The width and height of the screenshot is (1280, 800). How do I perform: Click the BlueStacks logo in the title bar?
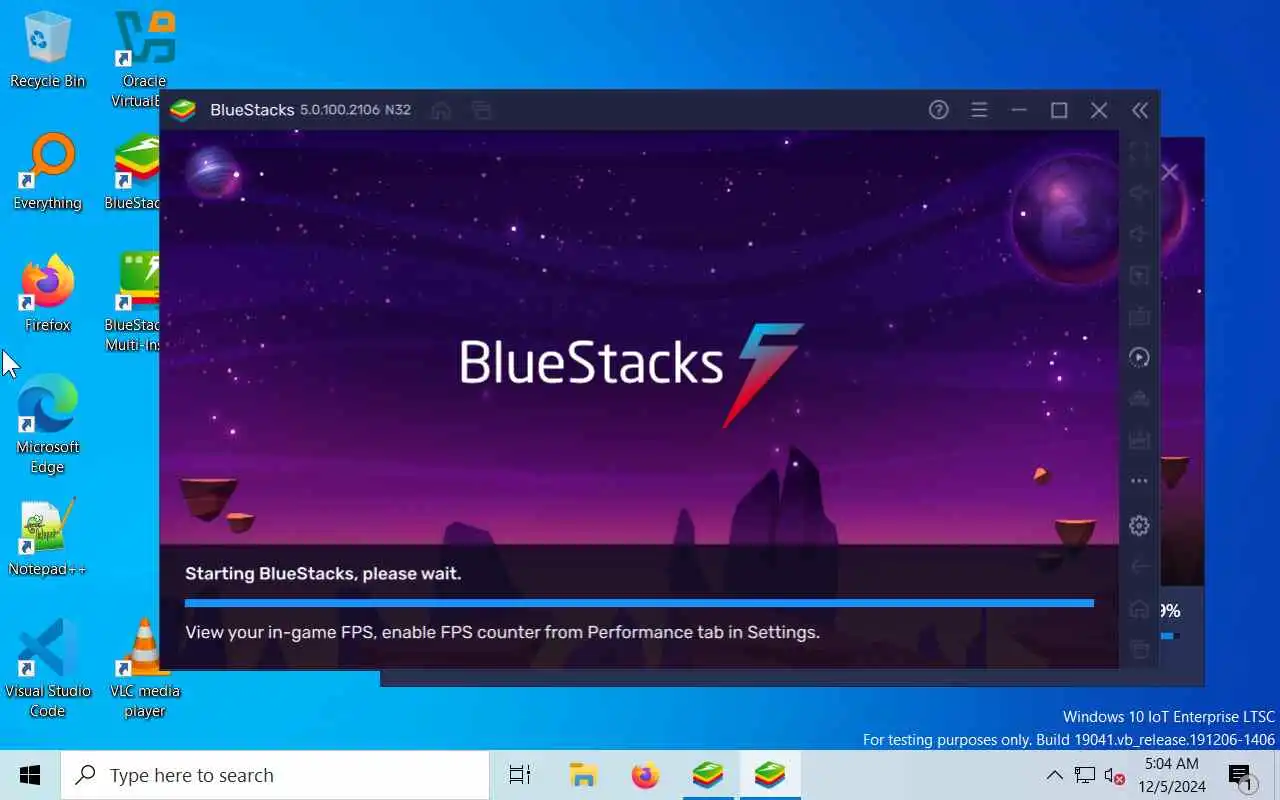tap(183, 110)
